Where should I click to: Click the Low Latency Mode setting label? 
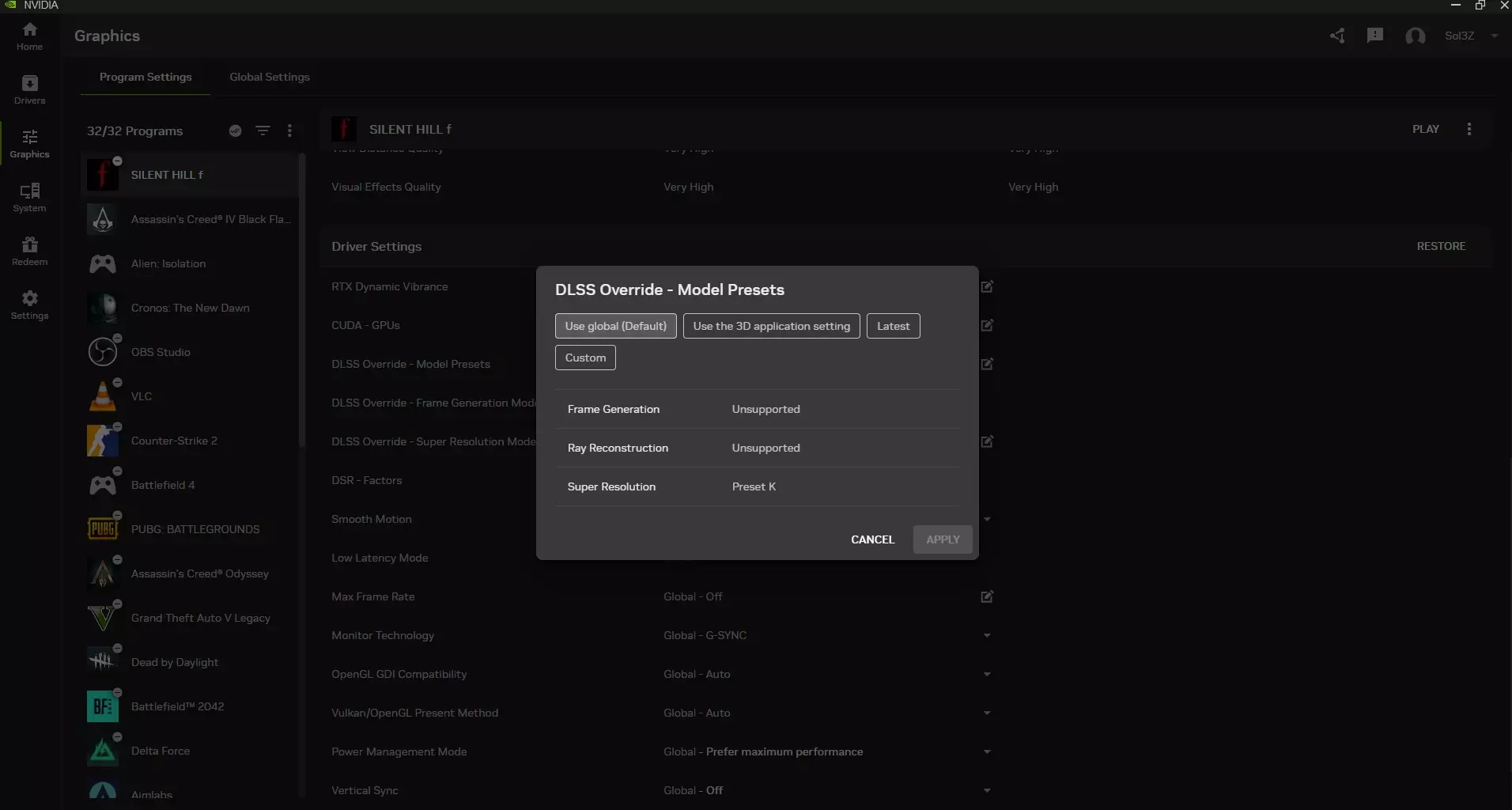pos(380,558)
